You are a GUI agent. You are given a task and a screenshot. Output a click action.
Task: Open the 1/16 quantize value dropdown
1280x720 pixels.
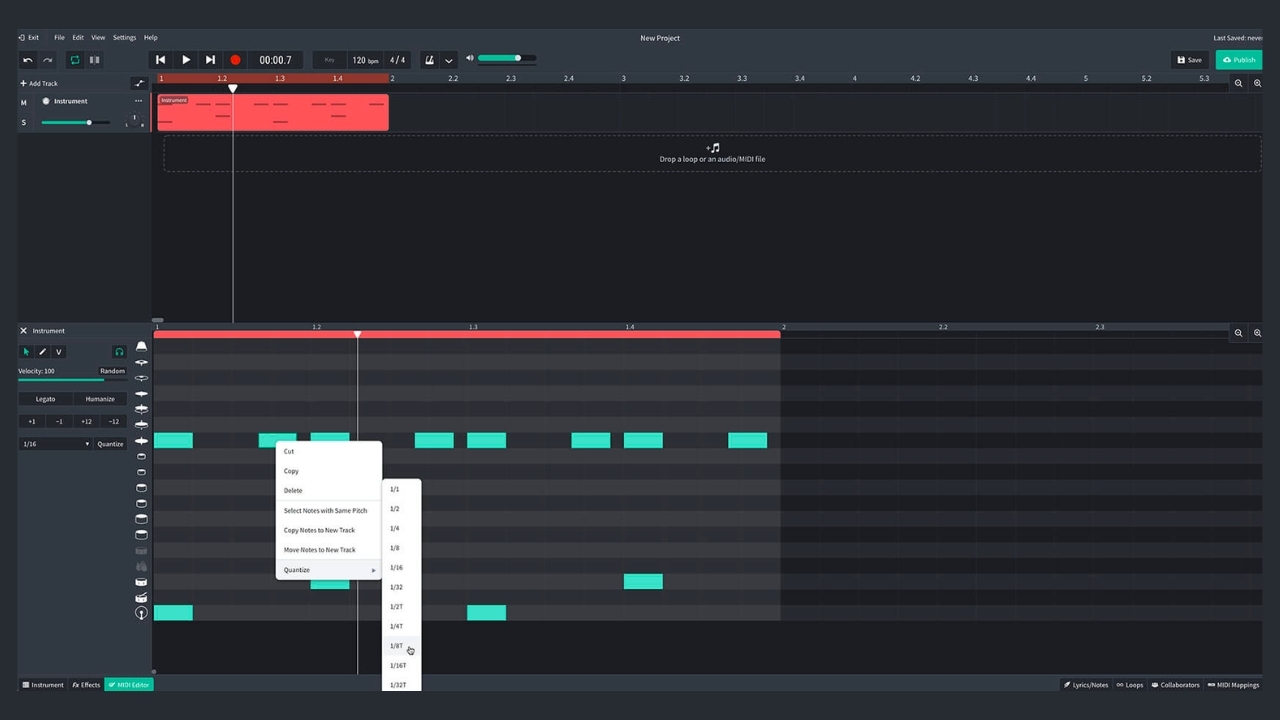click(x=56, y=444)
